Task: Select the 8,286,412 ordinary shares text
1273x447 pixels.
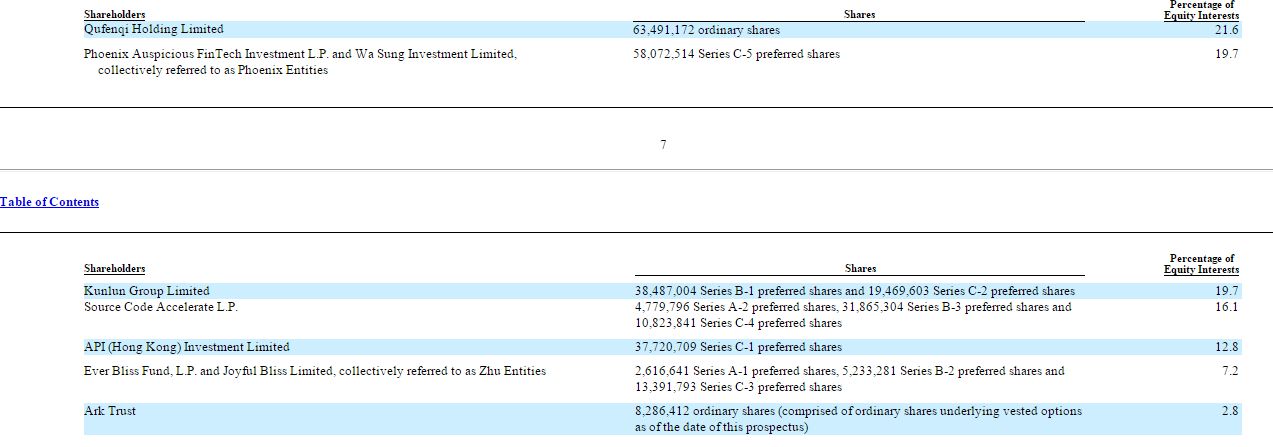Action: click(703, 411)
